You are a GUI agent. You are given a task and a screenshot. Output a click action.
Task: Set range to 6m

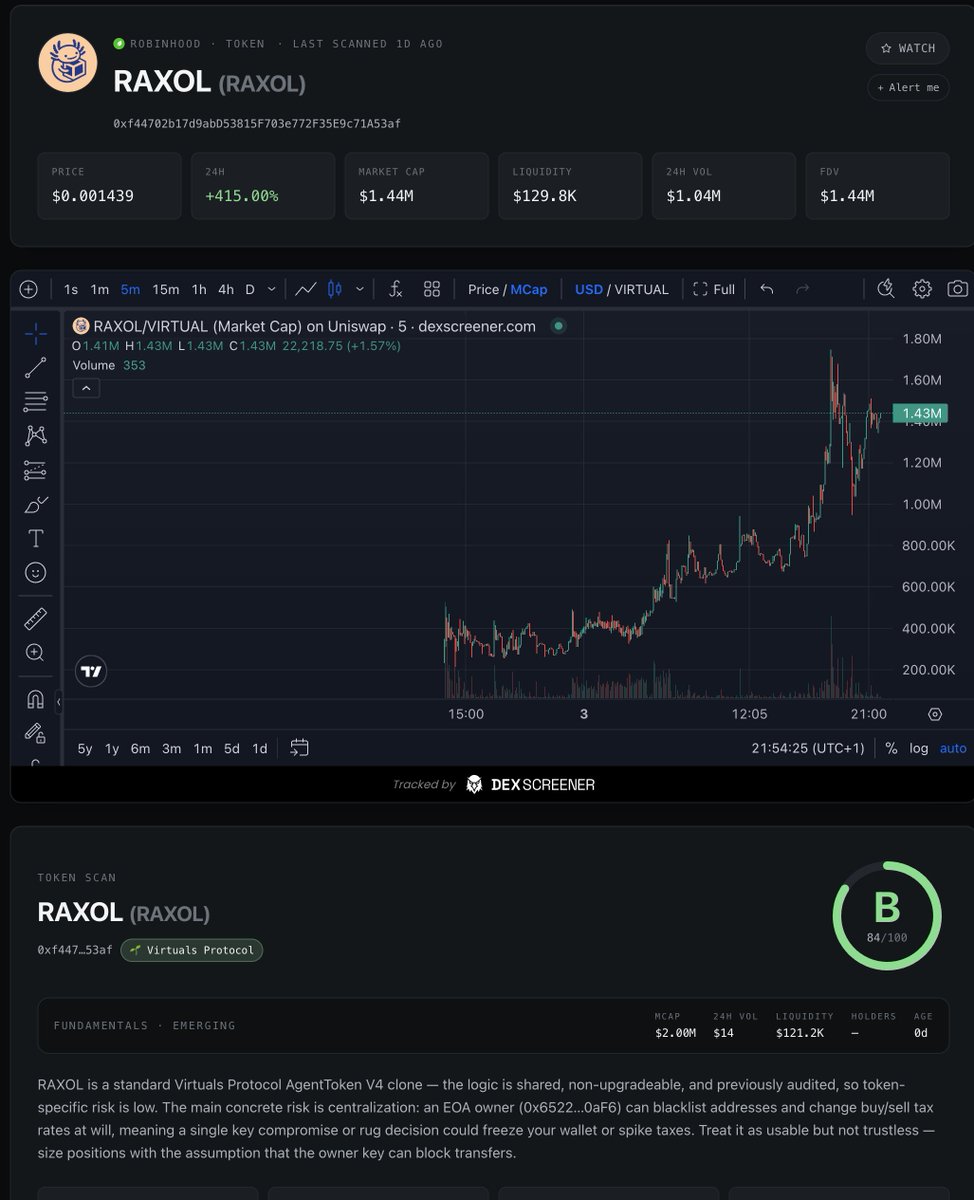point(140,748)
